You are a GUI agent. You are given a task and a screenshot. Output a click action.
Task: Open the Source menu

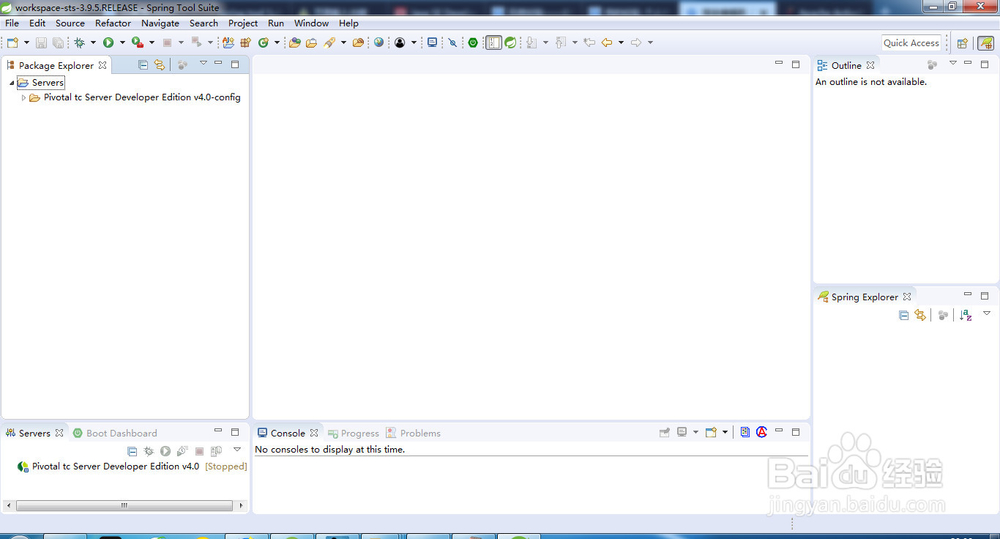coord(70,23)
